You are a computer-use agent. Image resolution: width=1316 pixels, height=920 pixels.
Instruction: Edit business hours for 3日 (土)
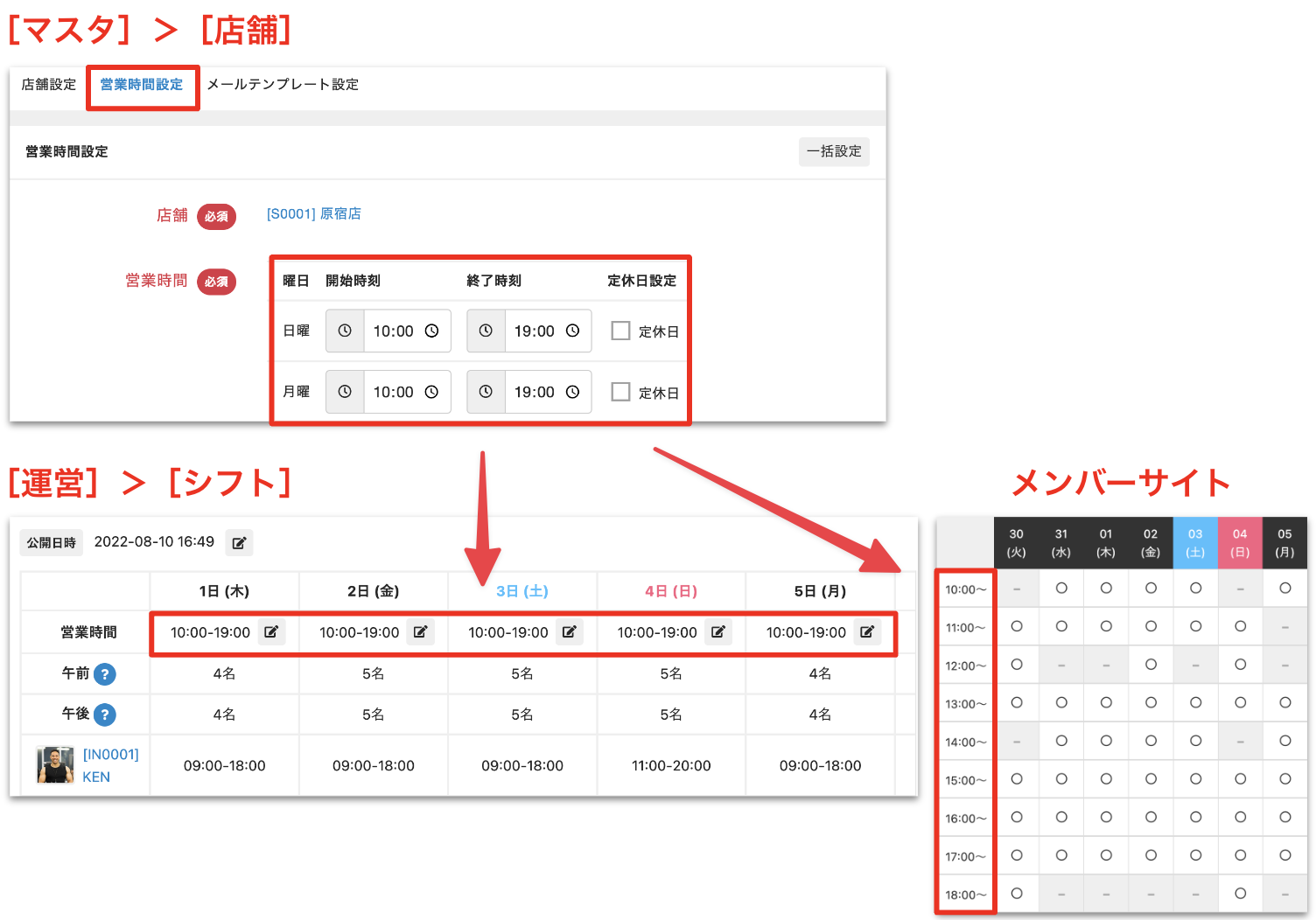point(570,632)
